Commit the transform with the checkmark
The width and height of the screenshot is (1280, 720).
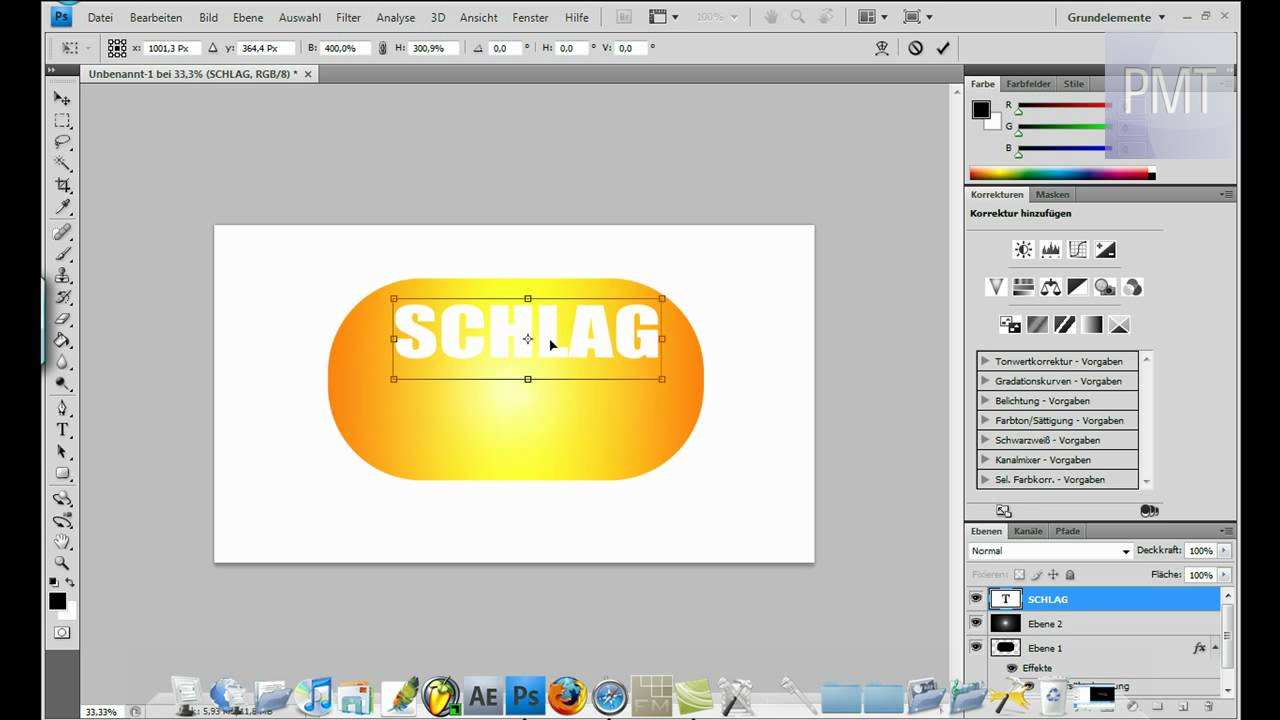pyautogui.click(x=942, y=48)
